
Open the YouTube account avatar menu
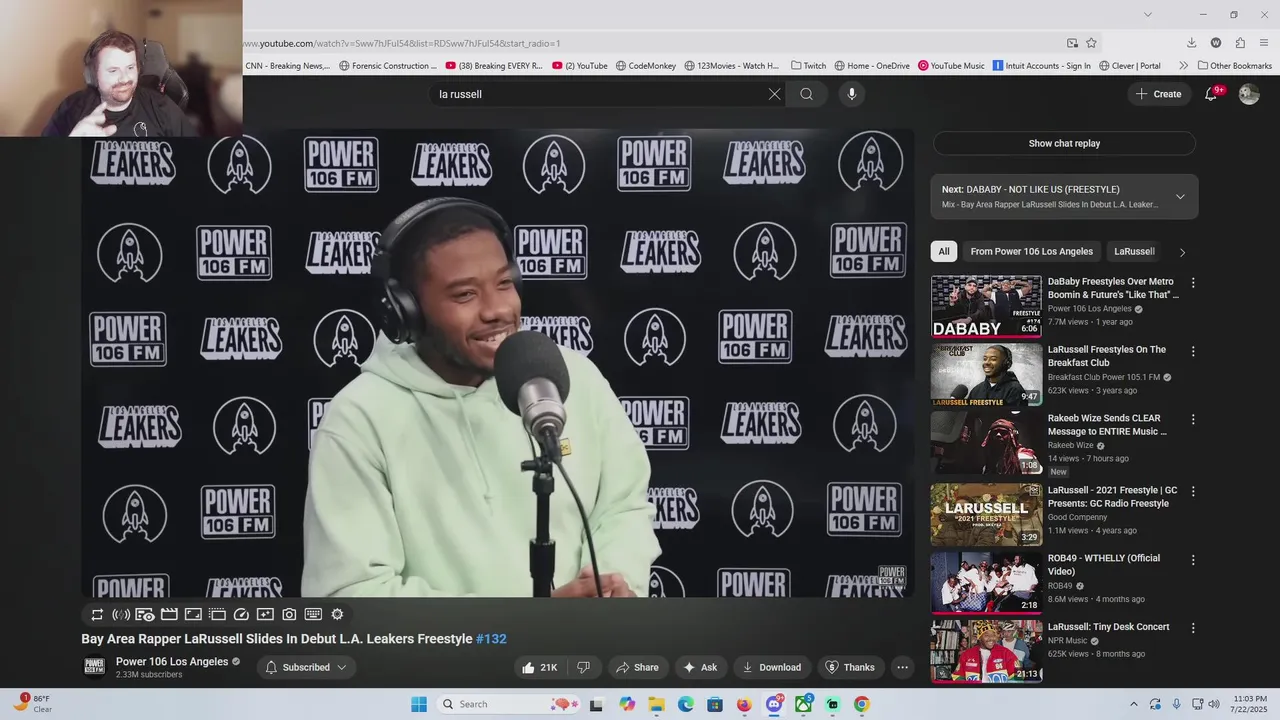pyautogui.click(x=1249, y=94)
